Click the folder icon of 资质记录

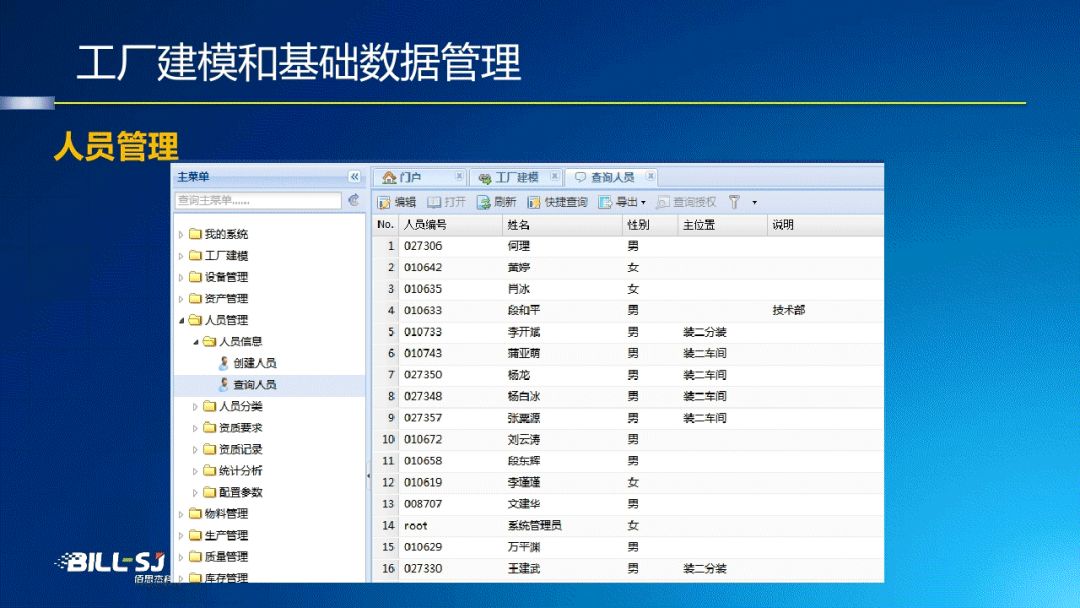[209, 449]
